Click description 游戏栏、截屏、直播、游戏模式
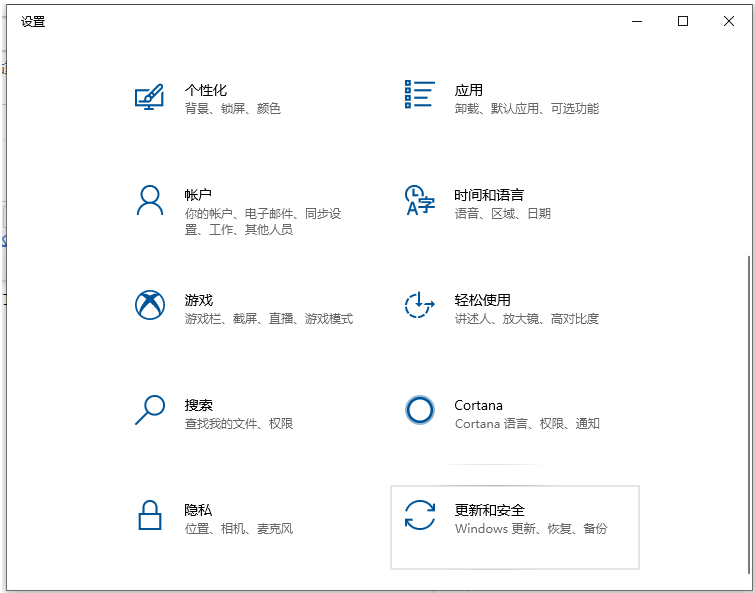Screen dimensions: 755x593 269,318
